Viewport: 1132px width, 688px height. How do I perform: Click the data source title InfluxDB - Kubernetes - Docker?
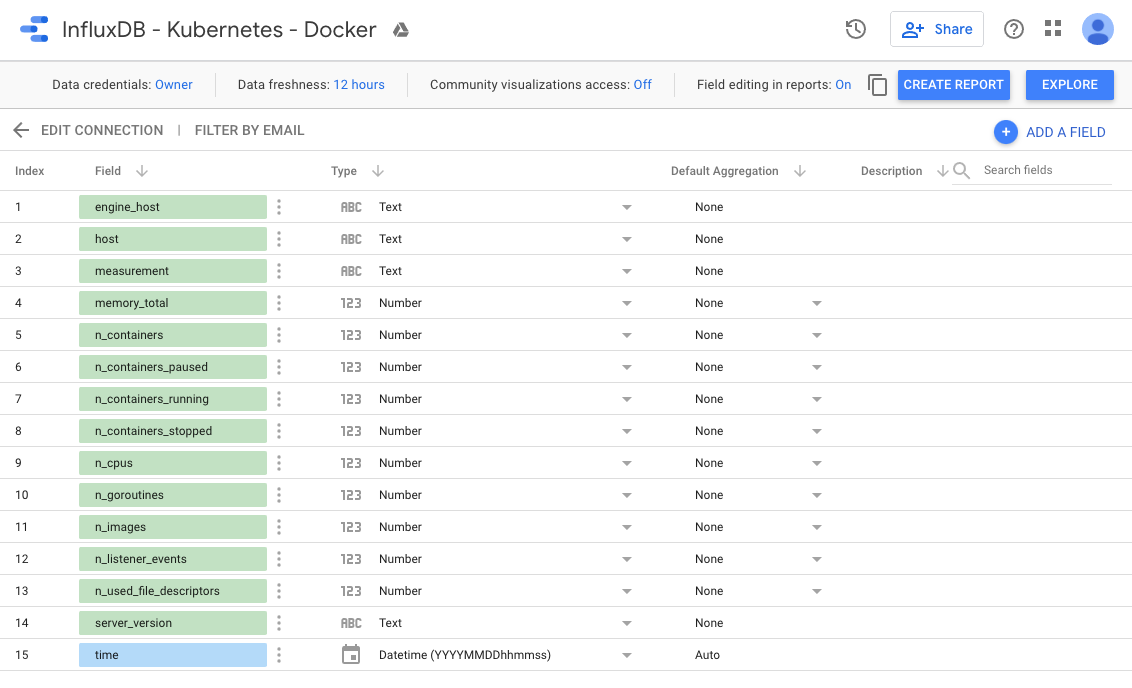pyautogui.click(x=219, y=30)
